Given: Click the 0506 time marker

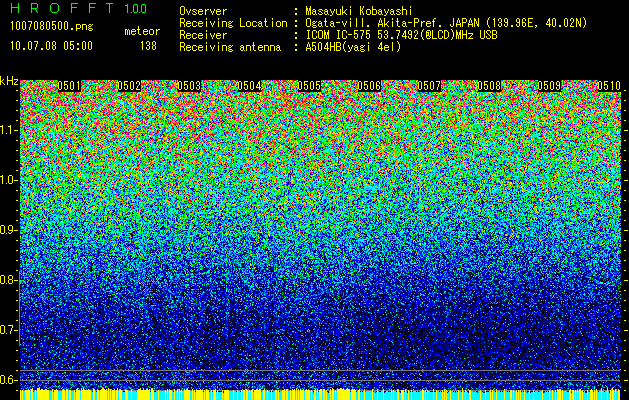Looking at the screenshot, I should [369, 86].
